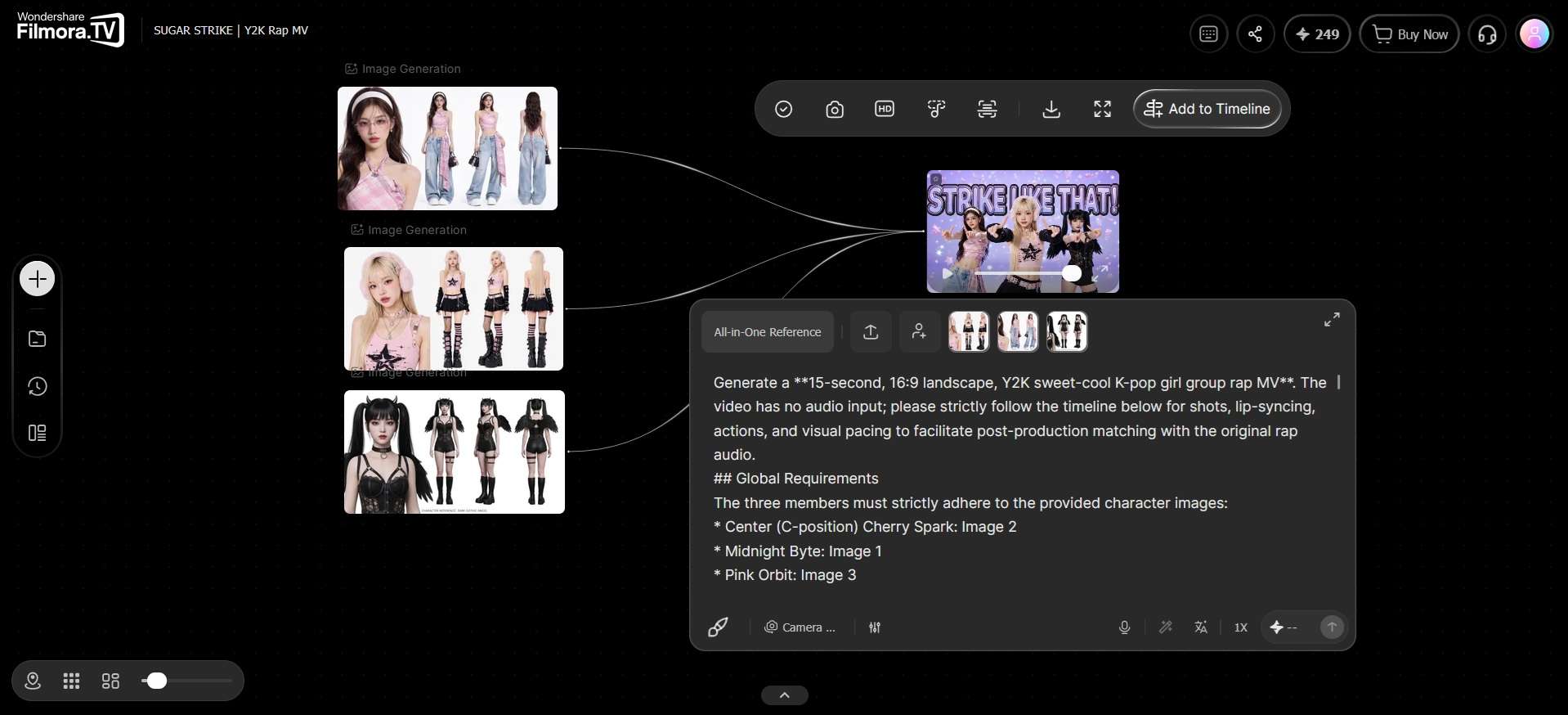The height and width of the screenshot is (715, 1568).
Task: Open the keyboard shortcuts icon in header
Action: pyautogui.click(x=1208, y=34)
